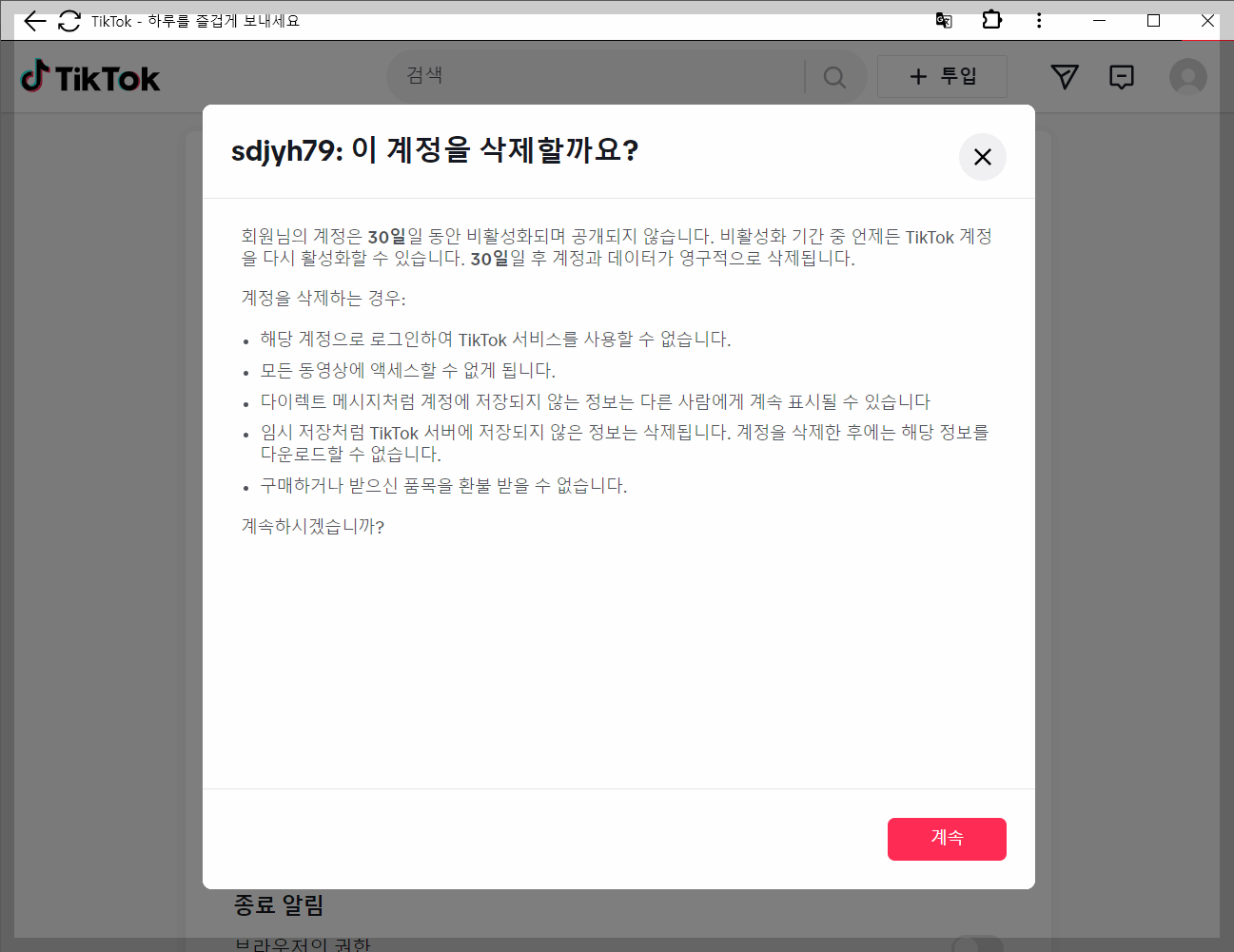This screenshot has width=1234, height=952.
Task: Open the browser extensions puzzle icon
Action: click(x=991, y=20)
